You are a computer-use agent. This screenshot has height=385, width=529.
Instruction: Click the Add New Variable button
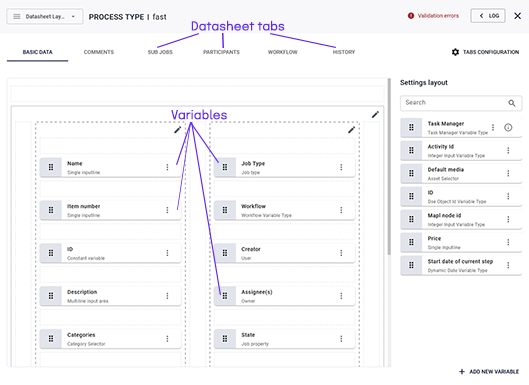tap(489, 372)
